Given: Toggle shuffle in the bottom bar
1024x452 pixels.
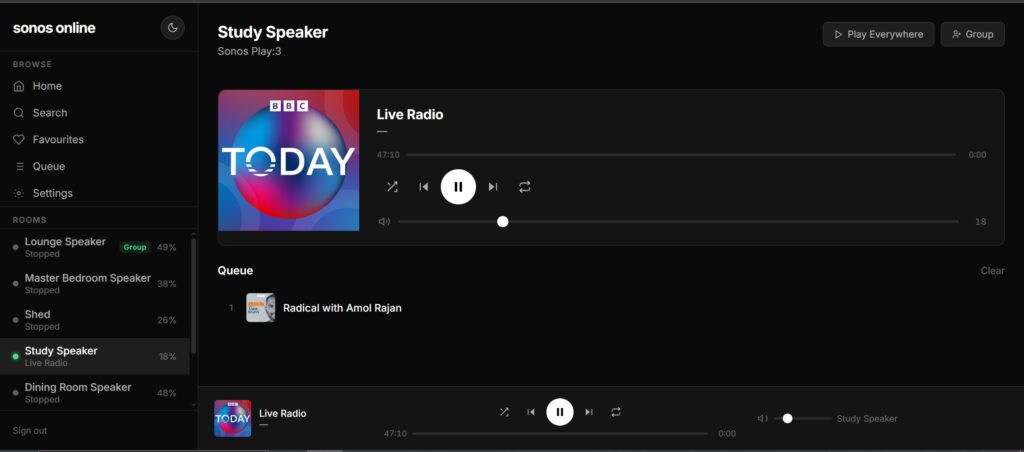Looking at the screenshot, I should pyautogui.click(x=504, y=412).
